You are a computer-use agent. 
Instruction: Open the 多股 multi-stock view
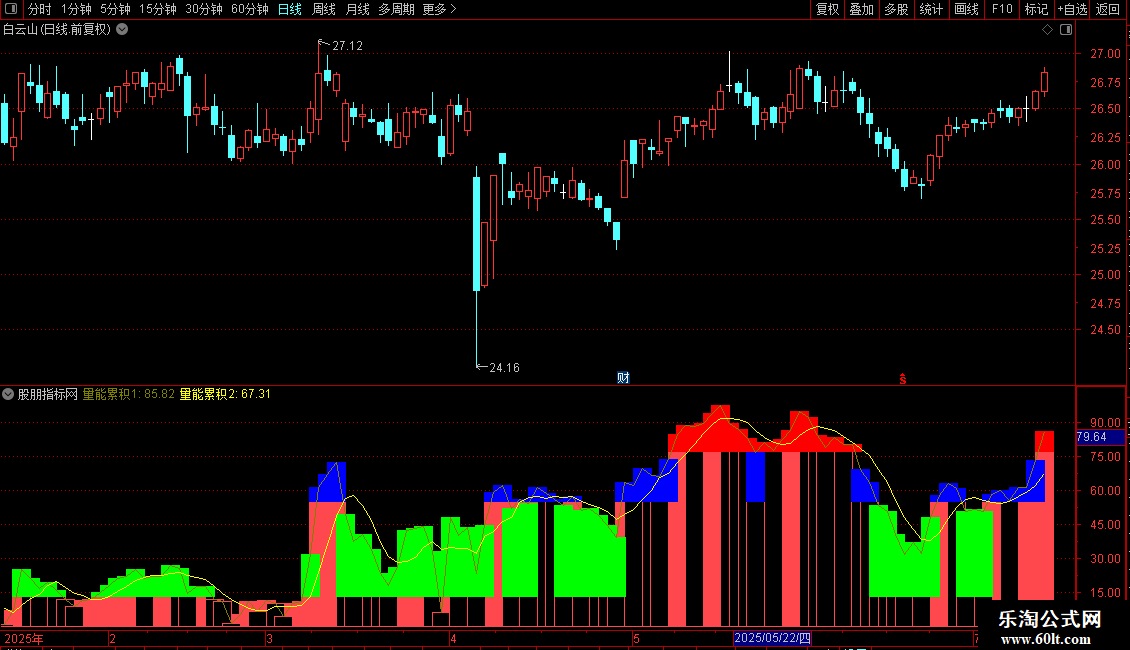896,9
